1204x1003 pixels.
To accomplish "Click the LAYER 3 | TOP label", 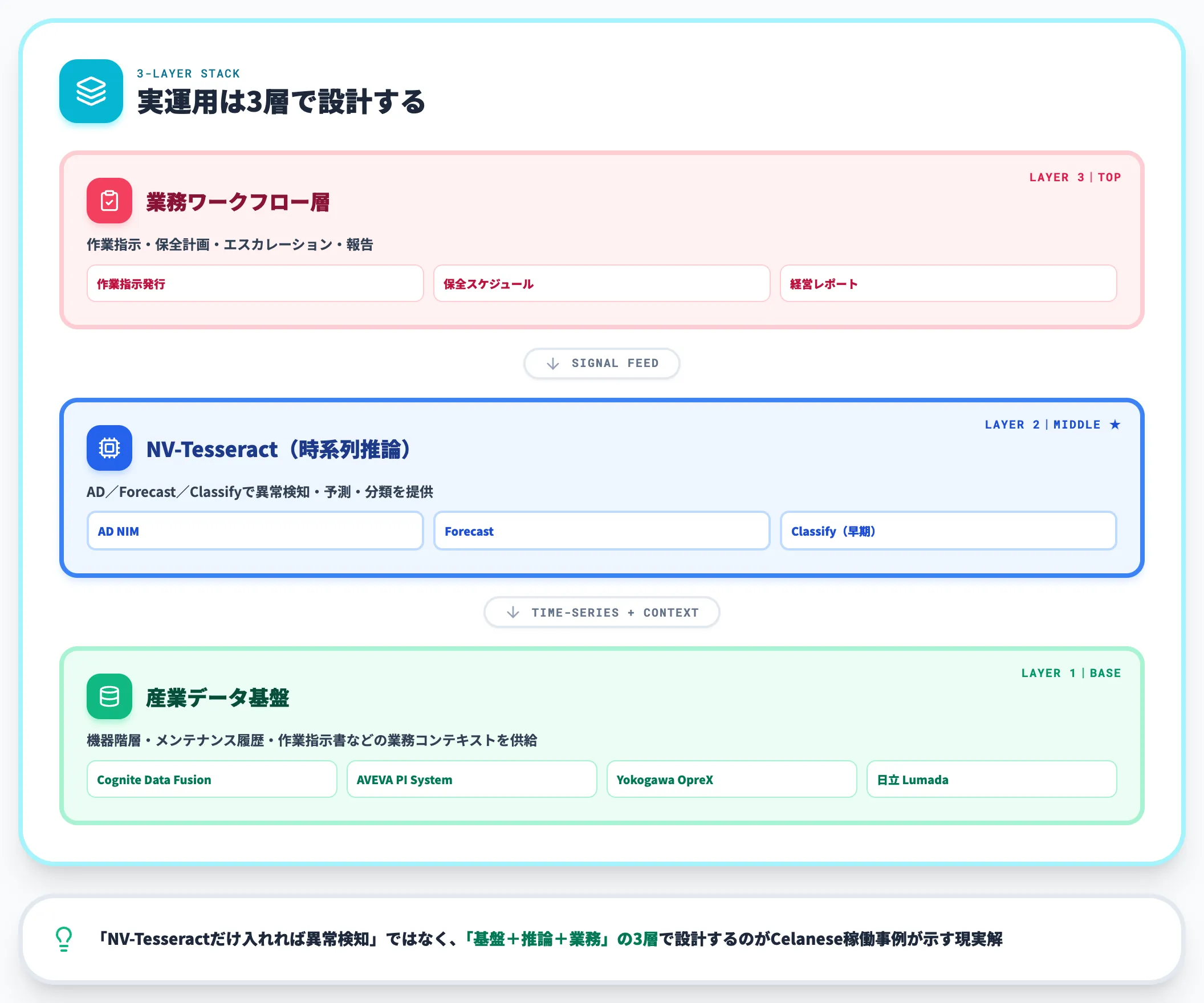I will pos(1075,178).
